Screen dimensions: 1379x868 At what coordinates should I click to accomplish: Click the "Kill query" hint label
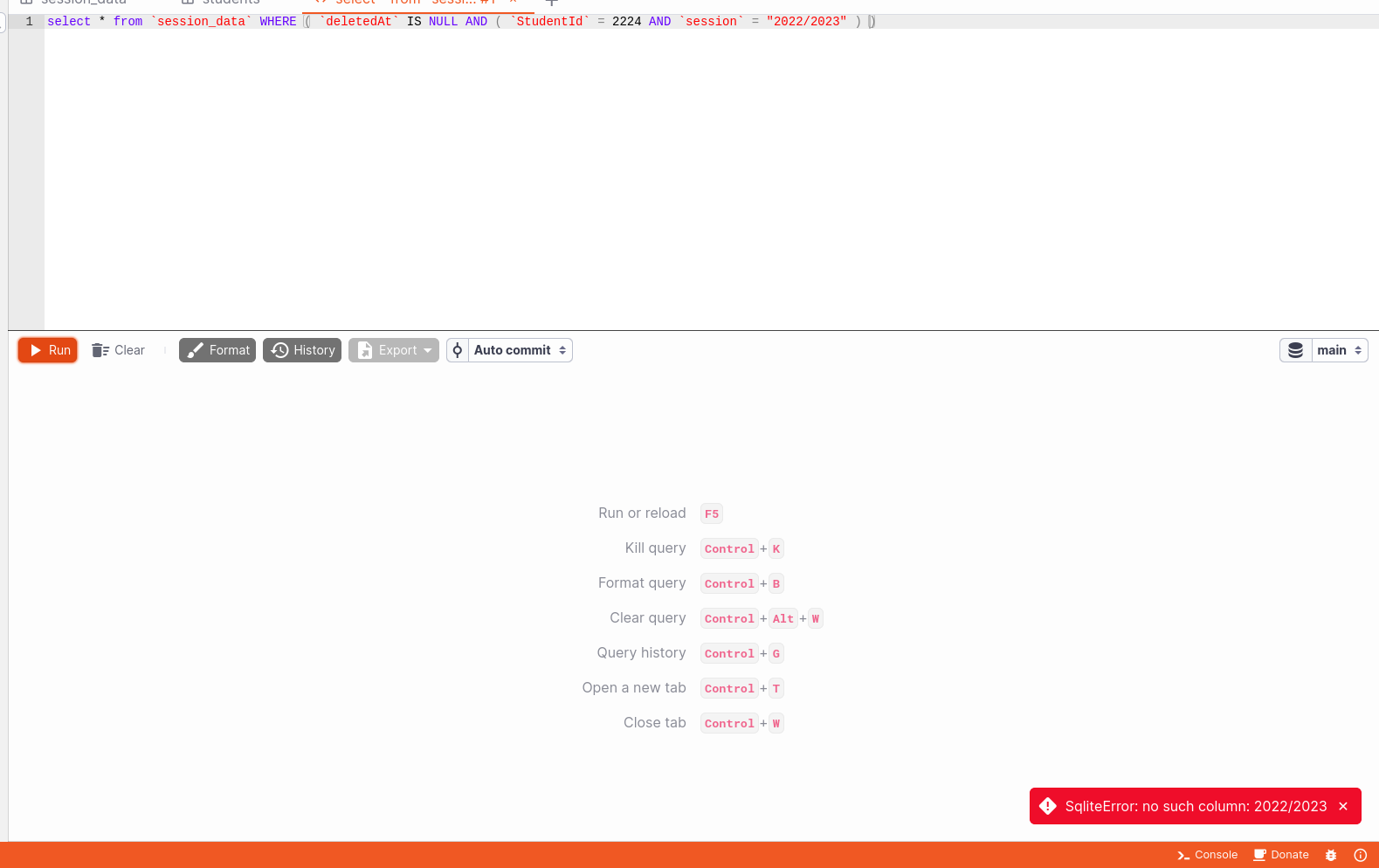tap(655, 548)
